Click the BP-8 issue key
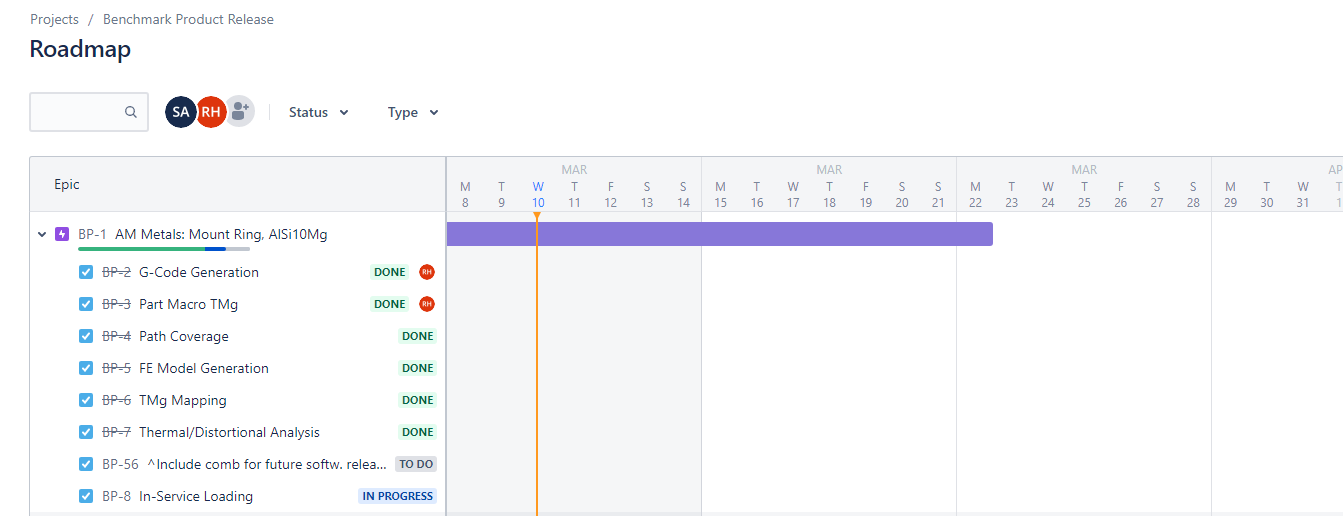Screen dimensions: 1343x516 click(117, 496)
